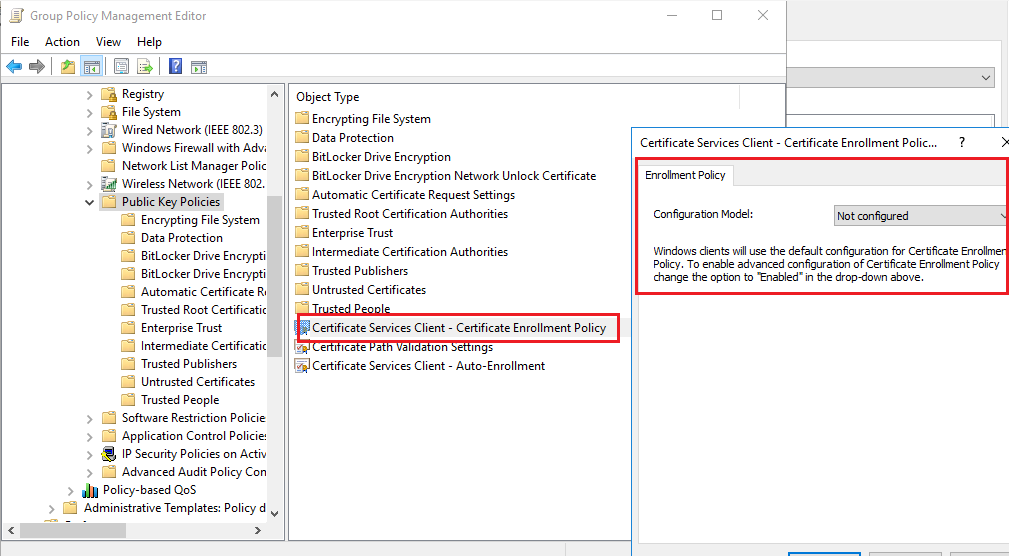
Task: Select the Enrollment Policy tab
Action: 685,175
